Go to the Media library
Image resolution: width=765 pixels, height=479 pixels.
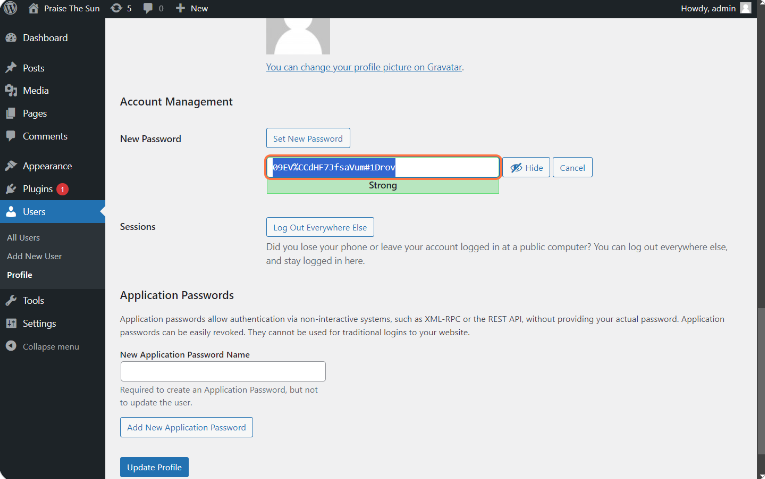tap(35, 91)
